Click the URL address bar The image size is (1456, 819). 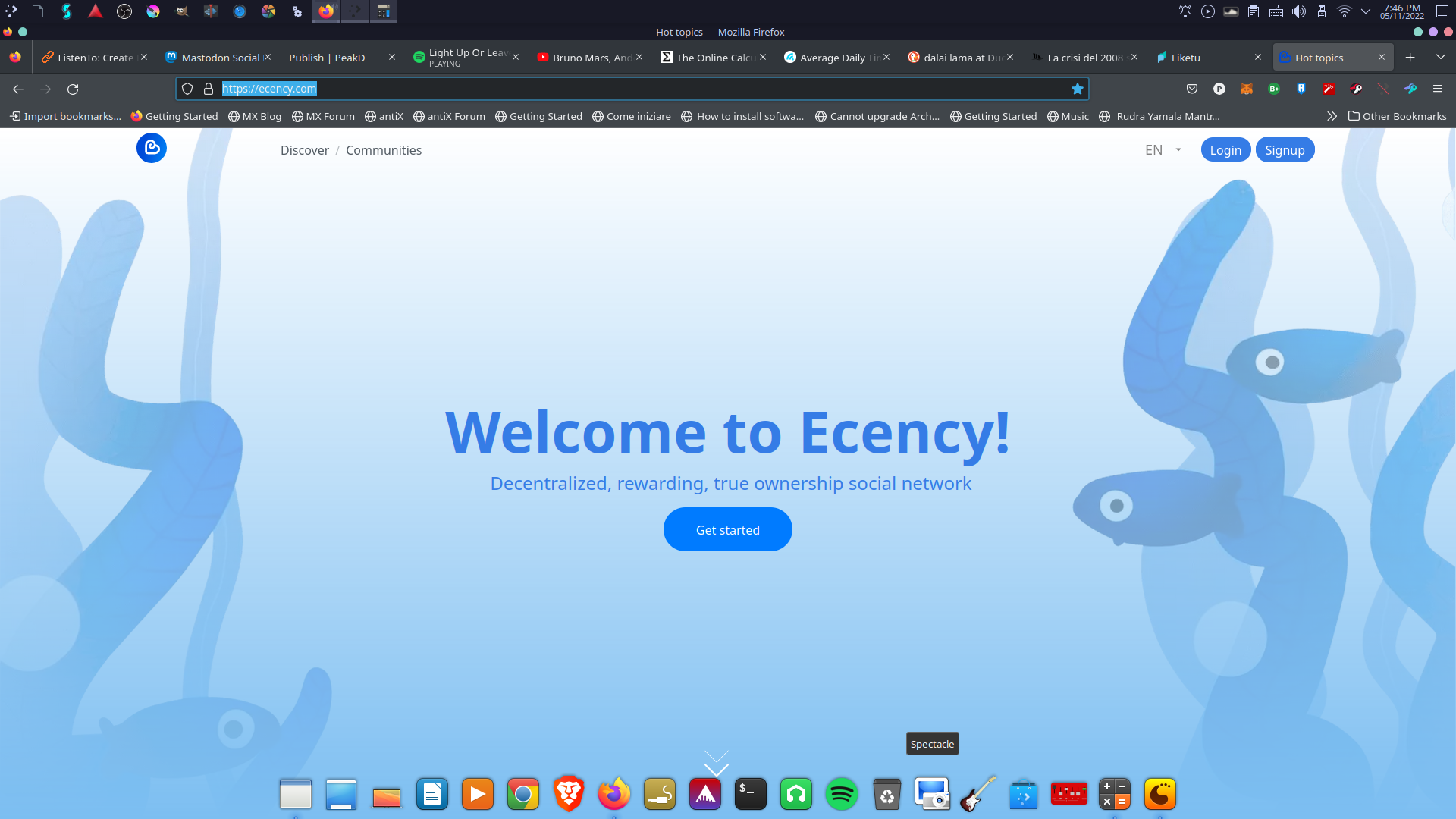point(632,89)
